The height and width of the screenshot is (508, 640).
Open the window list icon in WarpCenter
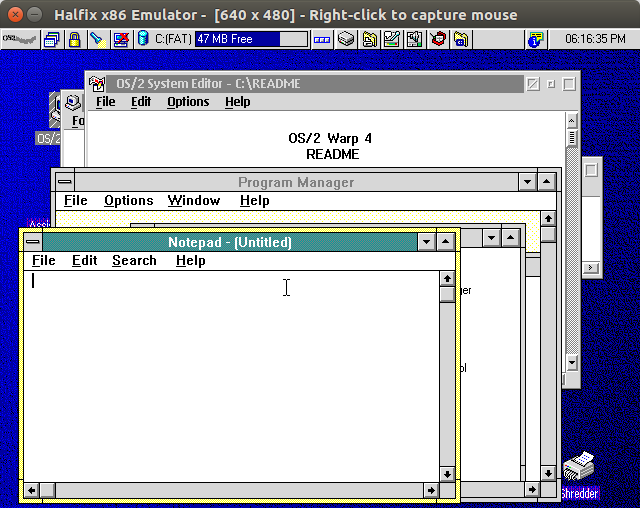pos(52,39)
